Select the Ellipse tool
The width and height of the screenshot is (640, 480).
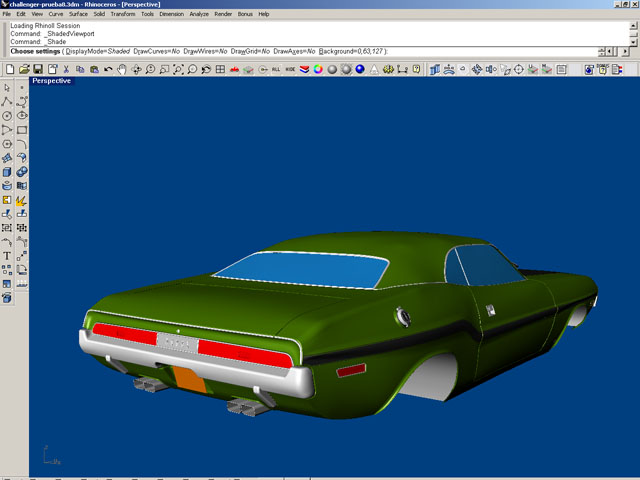pos(22,116)
